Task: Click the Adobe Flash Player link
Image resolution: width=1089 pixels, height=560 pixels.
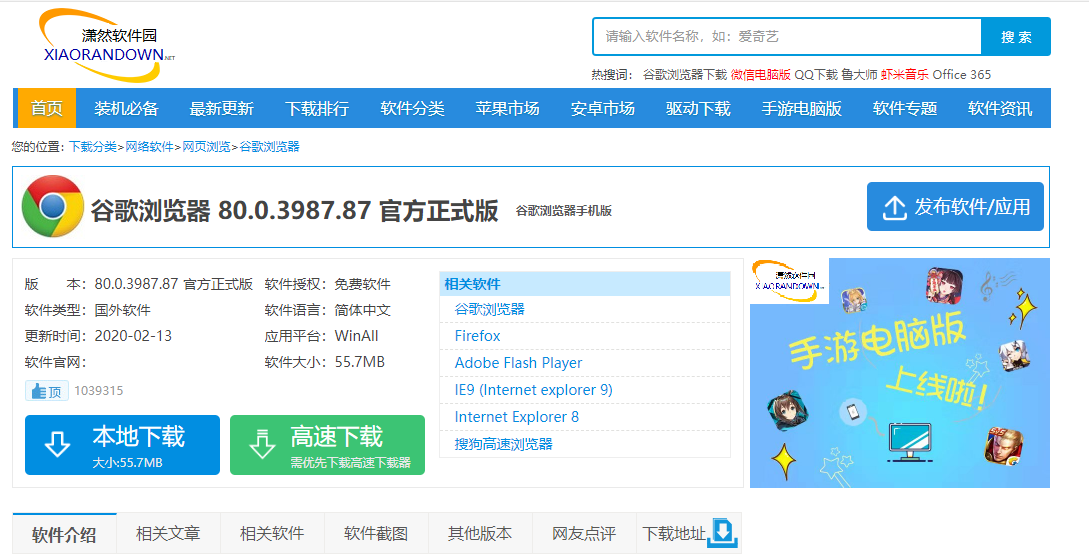Action: [518, 363]
